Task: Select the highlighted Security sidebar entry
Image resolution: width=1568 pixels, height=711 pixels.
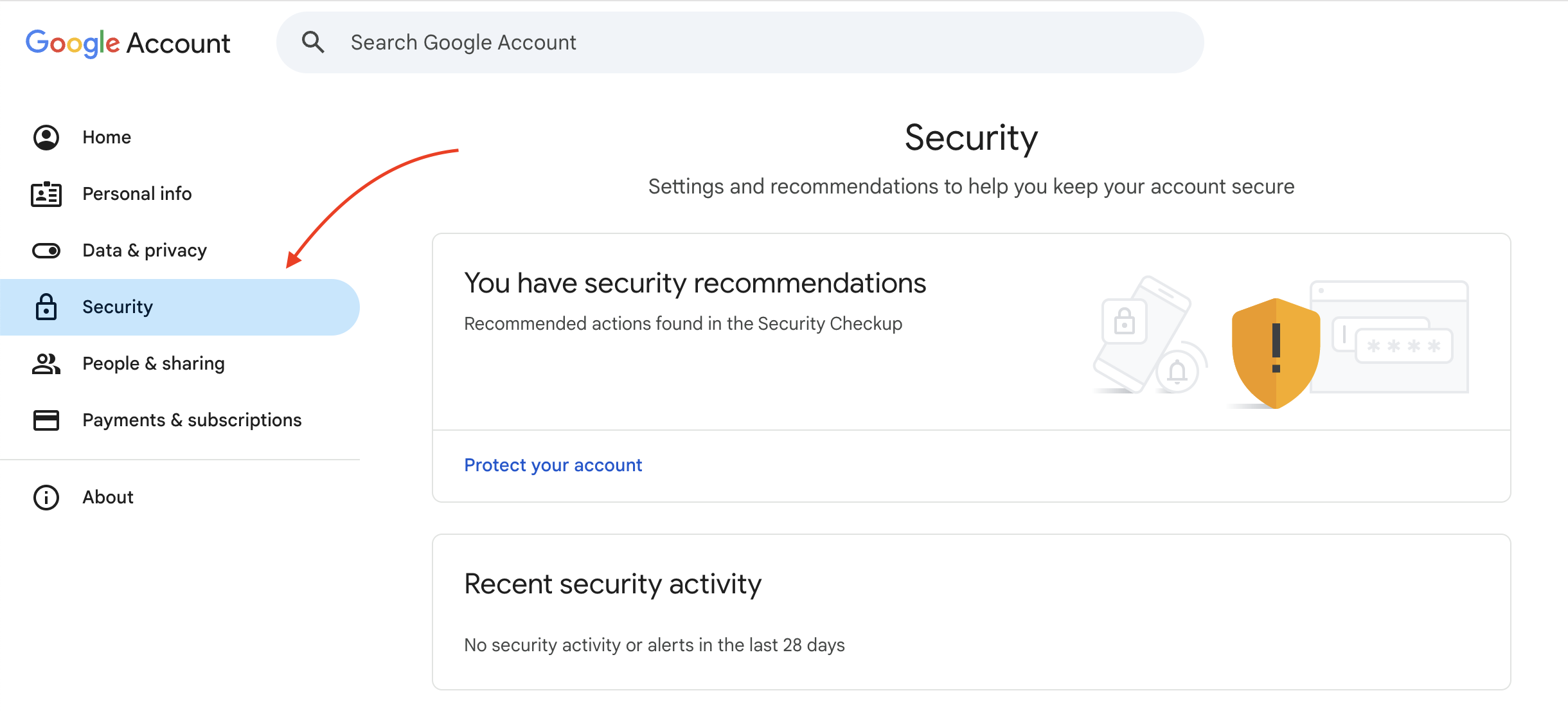Action: coord(118,307)
